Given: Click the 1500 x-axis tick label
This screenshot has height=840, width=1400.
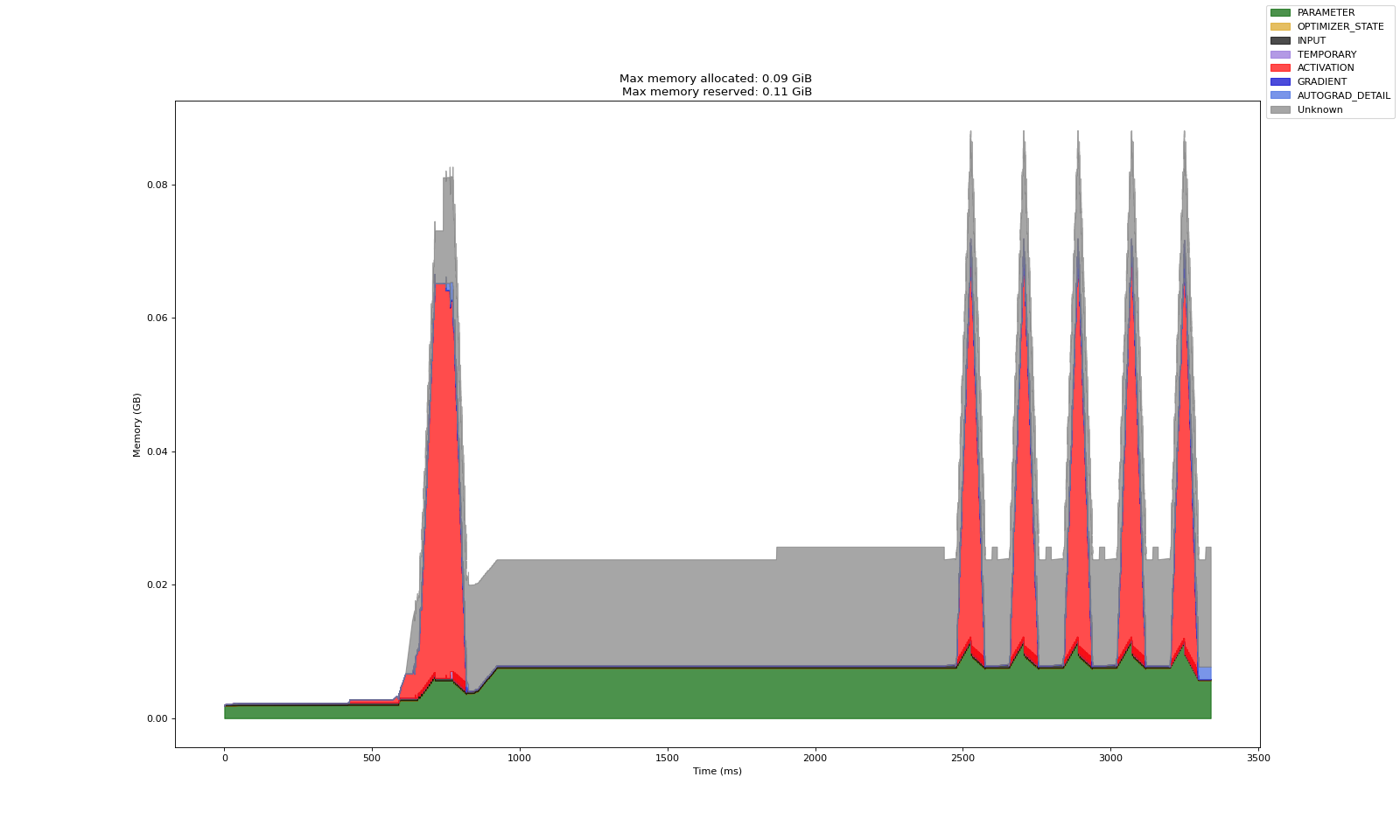Looking at the screenshot, I should (x=668, y=758).
